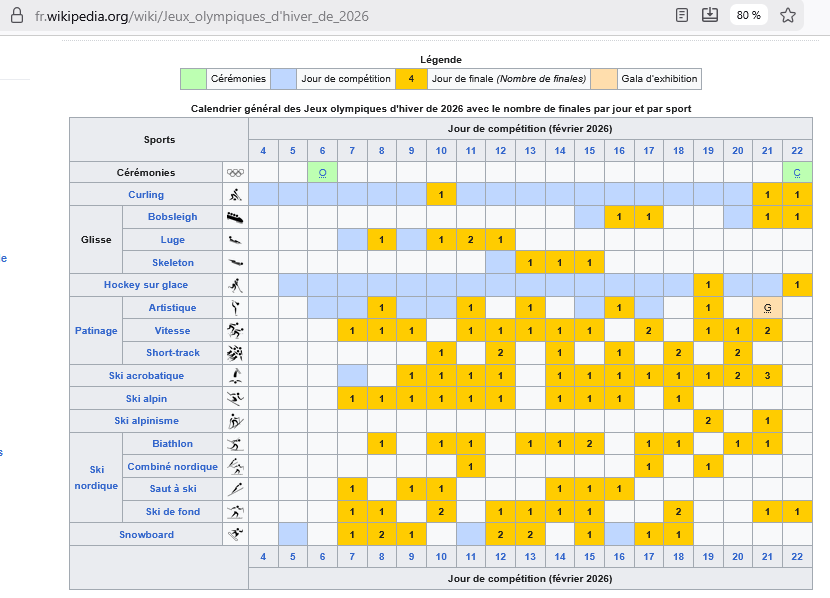The image size is (830, 598).
Task: Click the curling pictogram icon
Action: tap(235, 195)
